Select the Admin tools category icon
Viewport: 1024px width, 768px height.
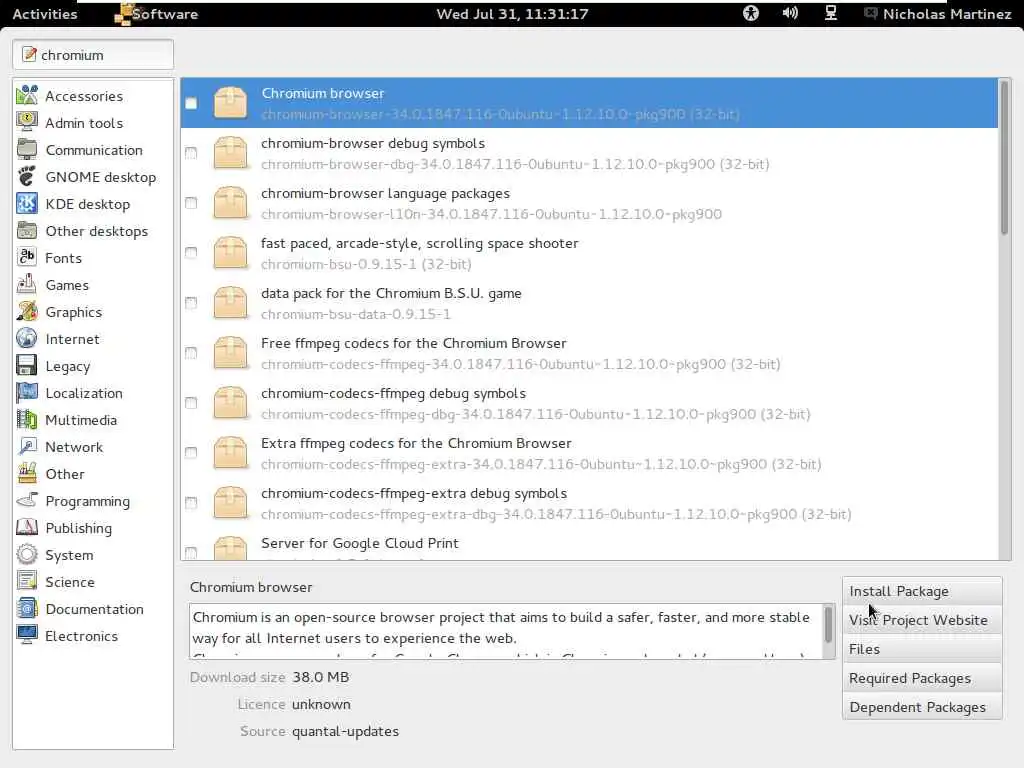[x=27, y=122]
